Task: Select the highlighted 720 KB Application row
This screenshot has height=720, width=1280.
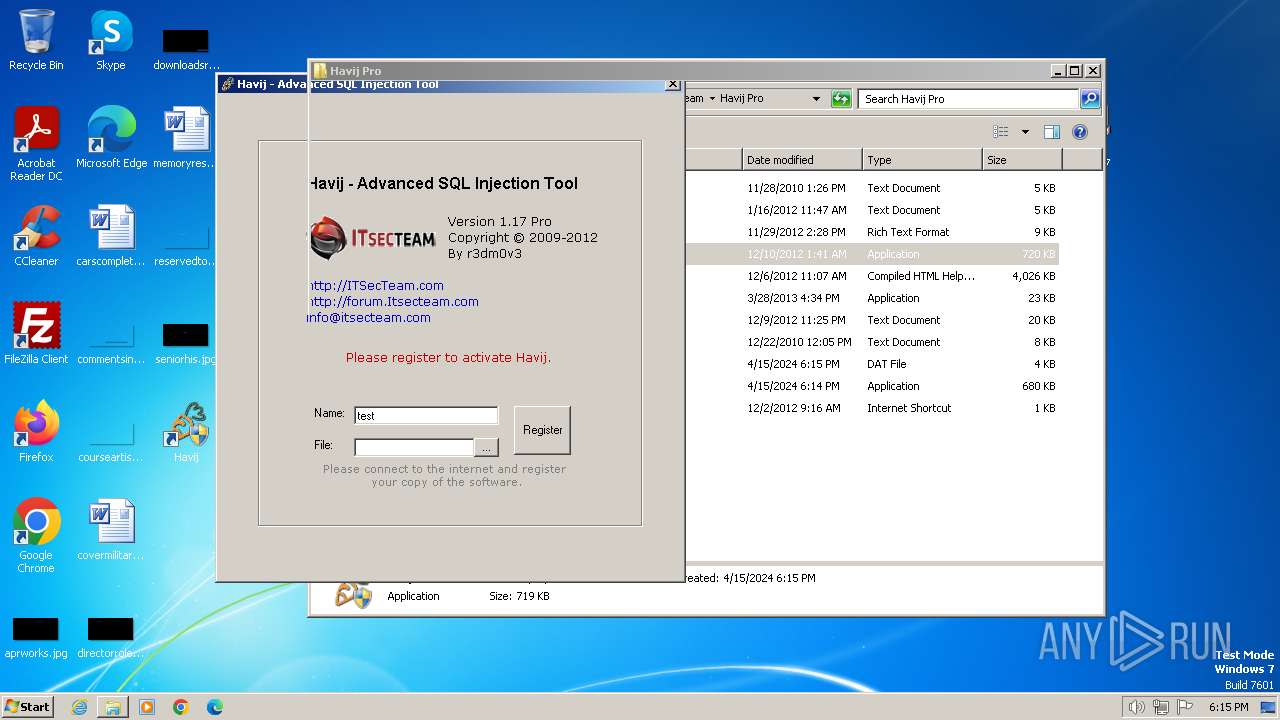Action: tap(872, 254)
